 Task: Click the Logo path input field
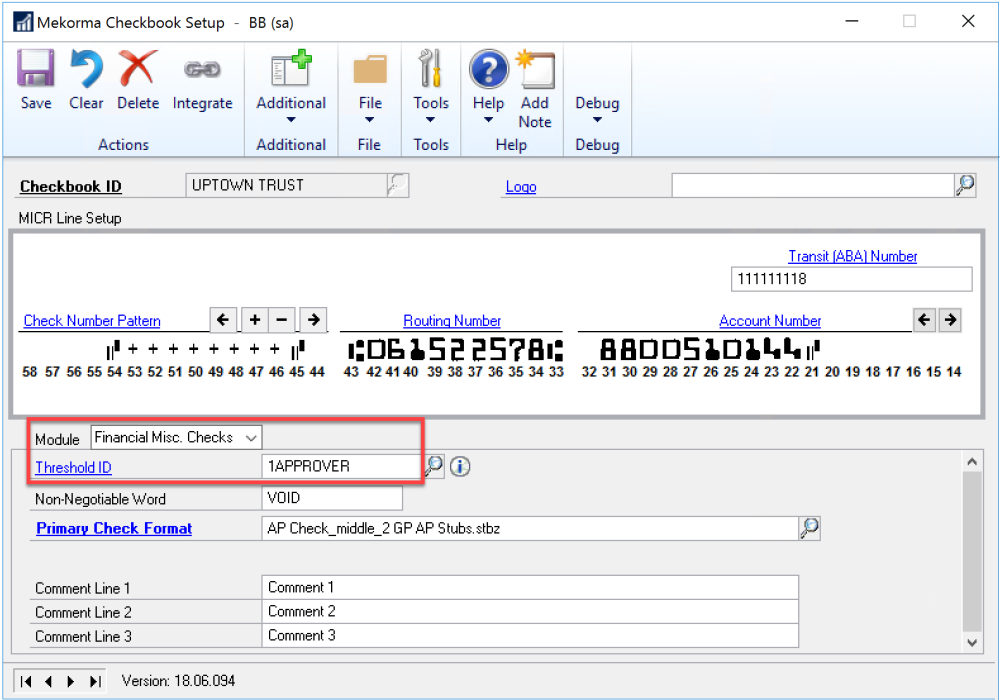tap(812, 186)
